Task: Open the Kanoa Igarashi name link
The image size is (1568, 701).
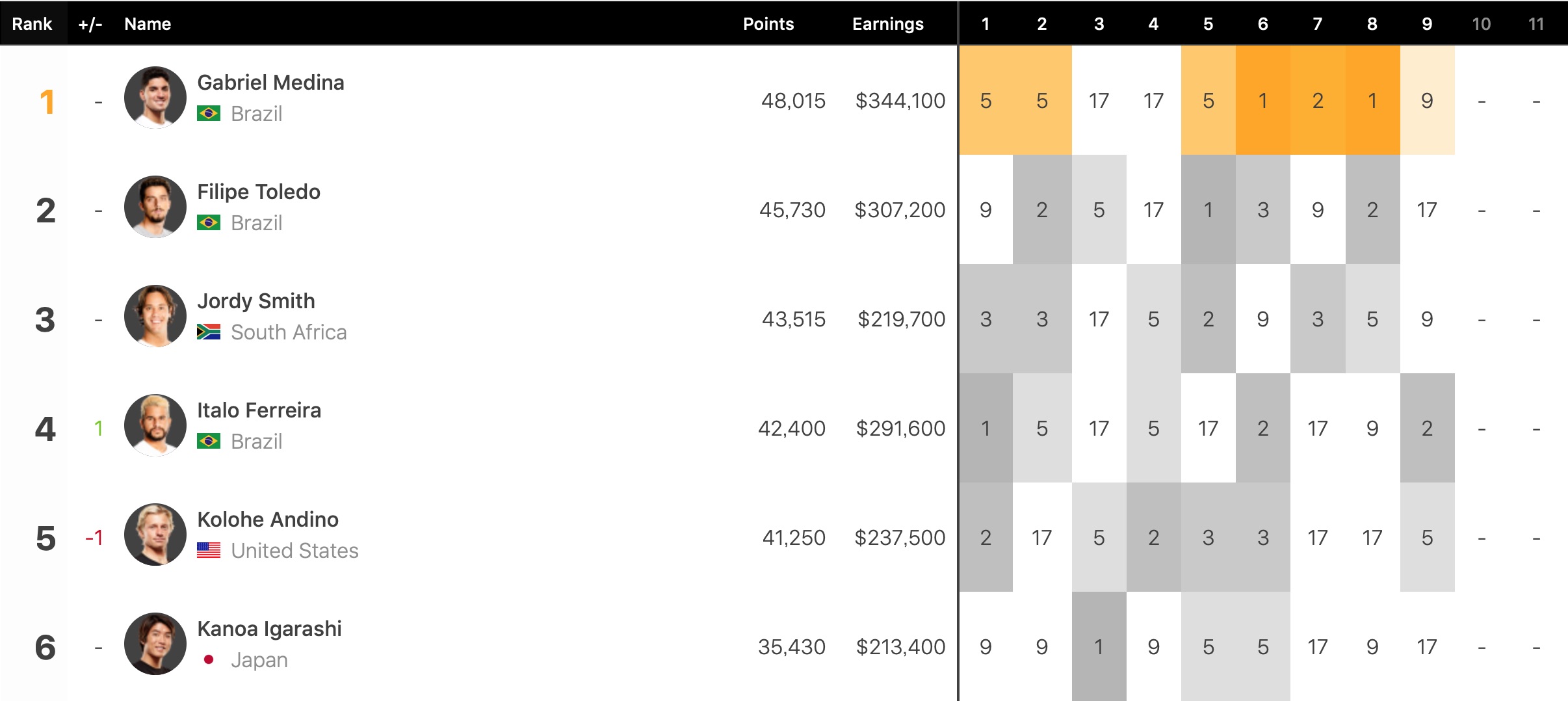Action: point(269,629)
